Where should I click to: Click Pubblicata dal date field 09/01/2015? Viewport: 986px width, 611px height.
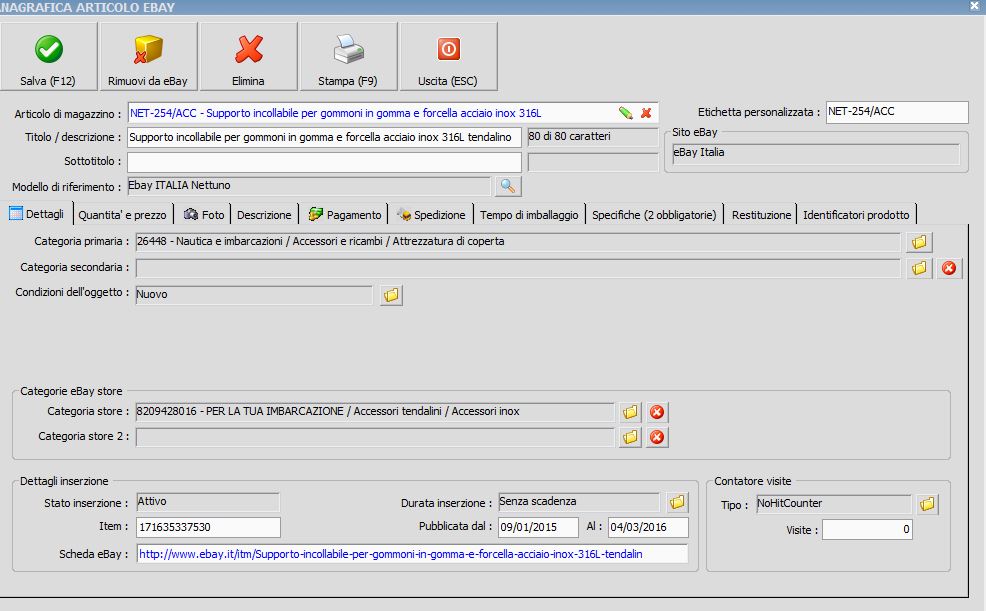coord(538,527)
